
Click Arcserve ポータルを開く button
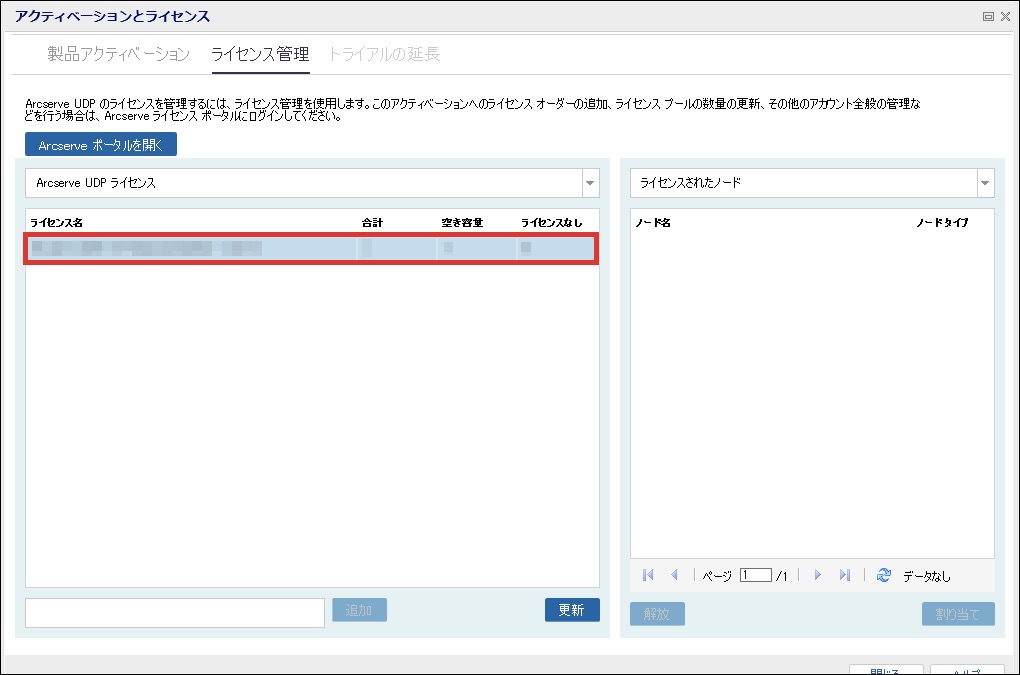(101, 144)
